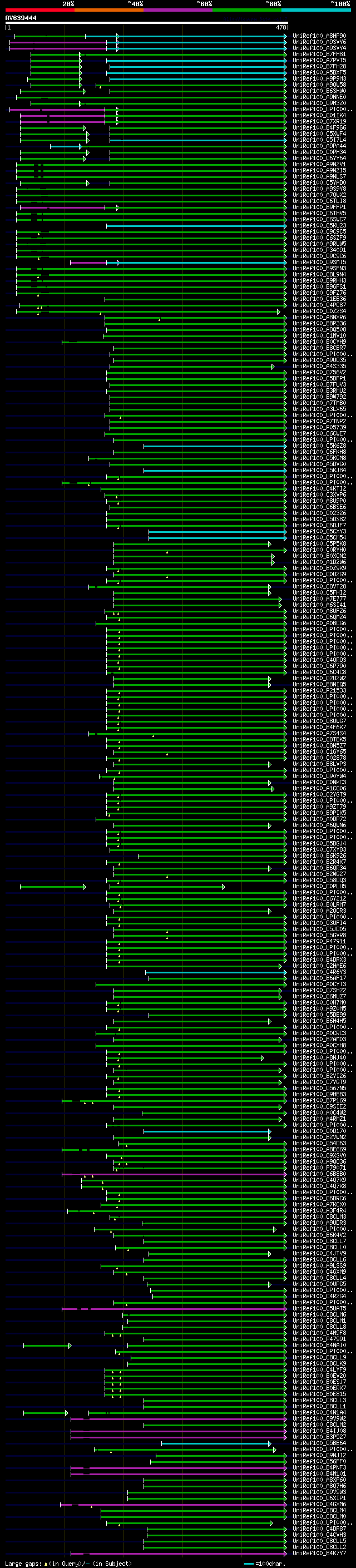
Task: Select the UniRef100_A9NZV1 label
Action: click(319, 164)
